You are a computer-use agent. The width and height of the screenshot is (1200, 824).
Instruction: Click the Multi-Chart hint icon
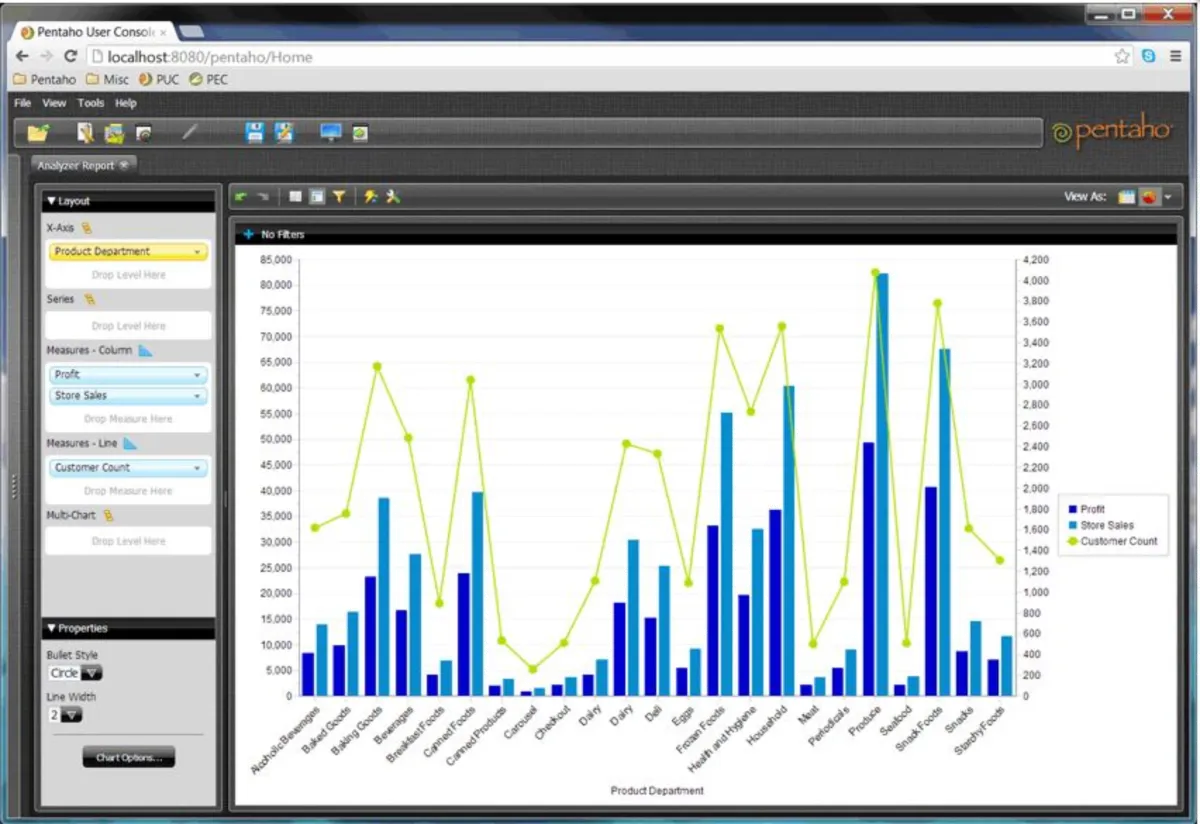(109, 515)
